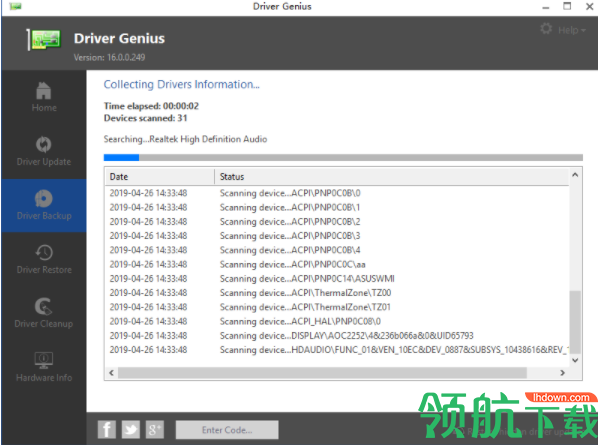Viewport: 598px width, 445px height.
Task: Select log row DISPLAY\AOC2252 device
Action: coord(337,336)
